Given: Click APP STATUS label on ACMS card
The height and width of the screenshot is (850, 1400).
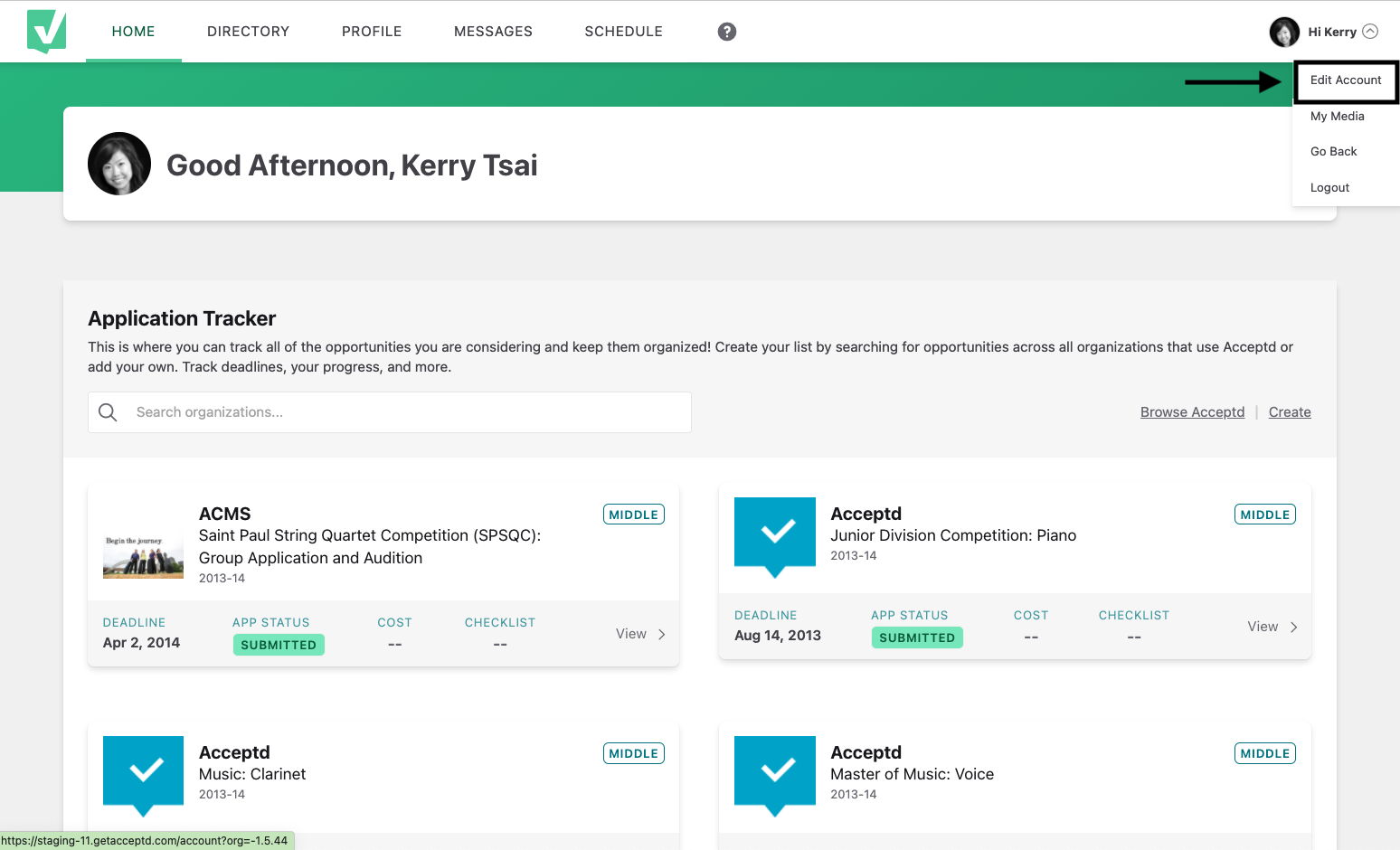Looking at the screenshot, I should [271, 623].
